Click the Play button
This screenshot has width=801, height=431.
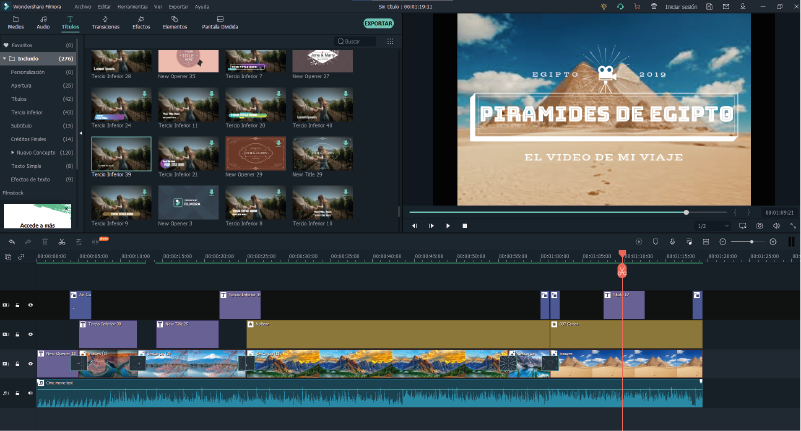point(448,226)
